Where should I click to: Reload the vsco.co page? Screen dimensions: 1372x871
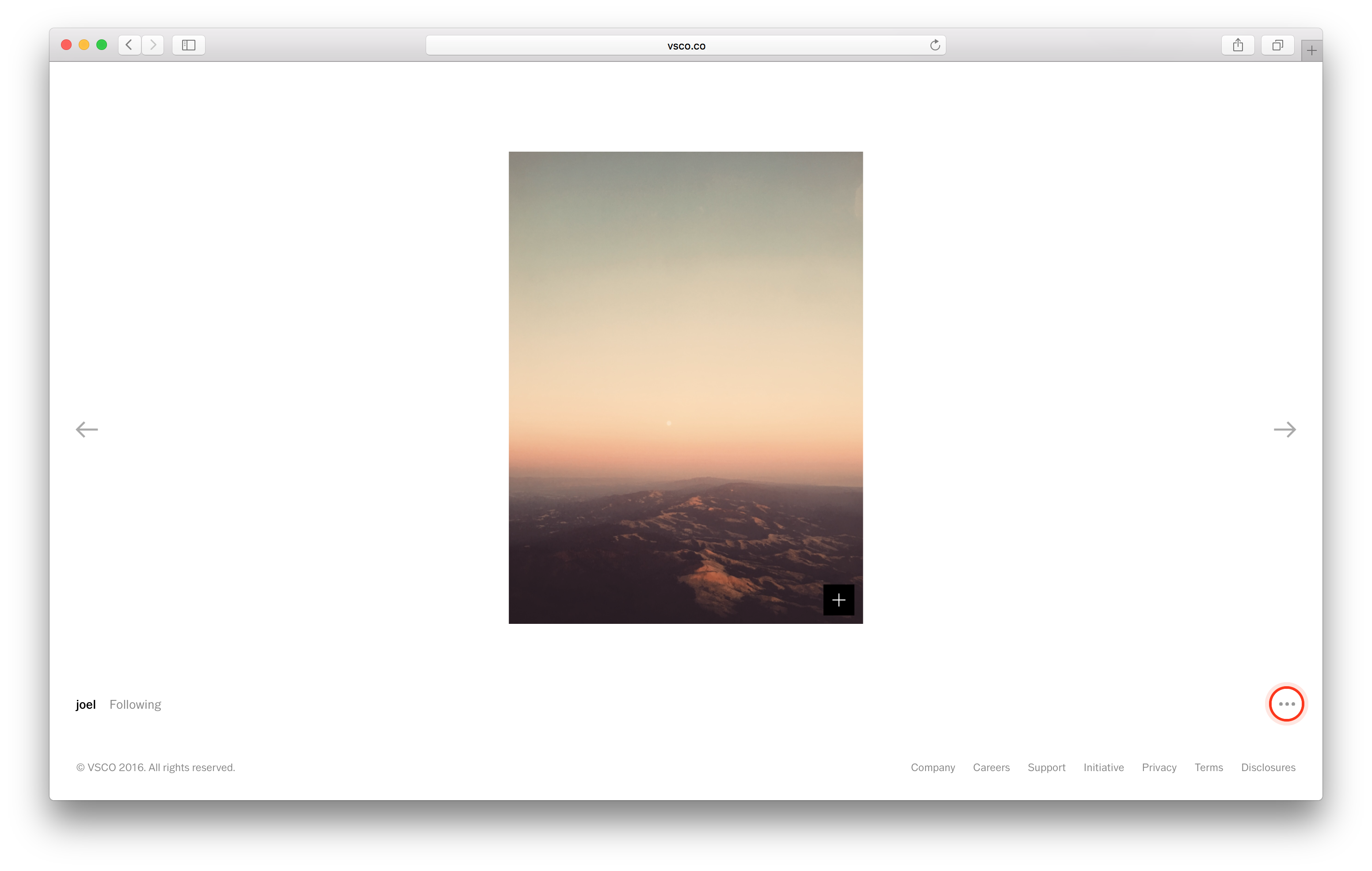point(934,45)
